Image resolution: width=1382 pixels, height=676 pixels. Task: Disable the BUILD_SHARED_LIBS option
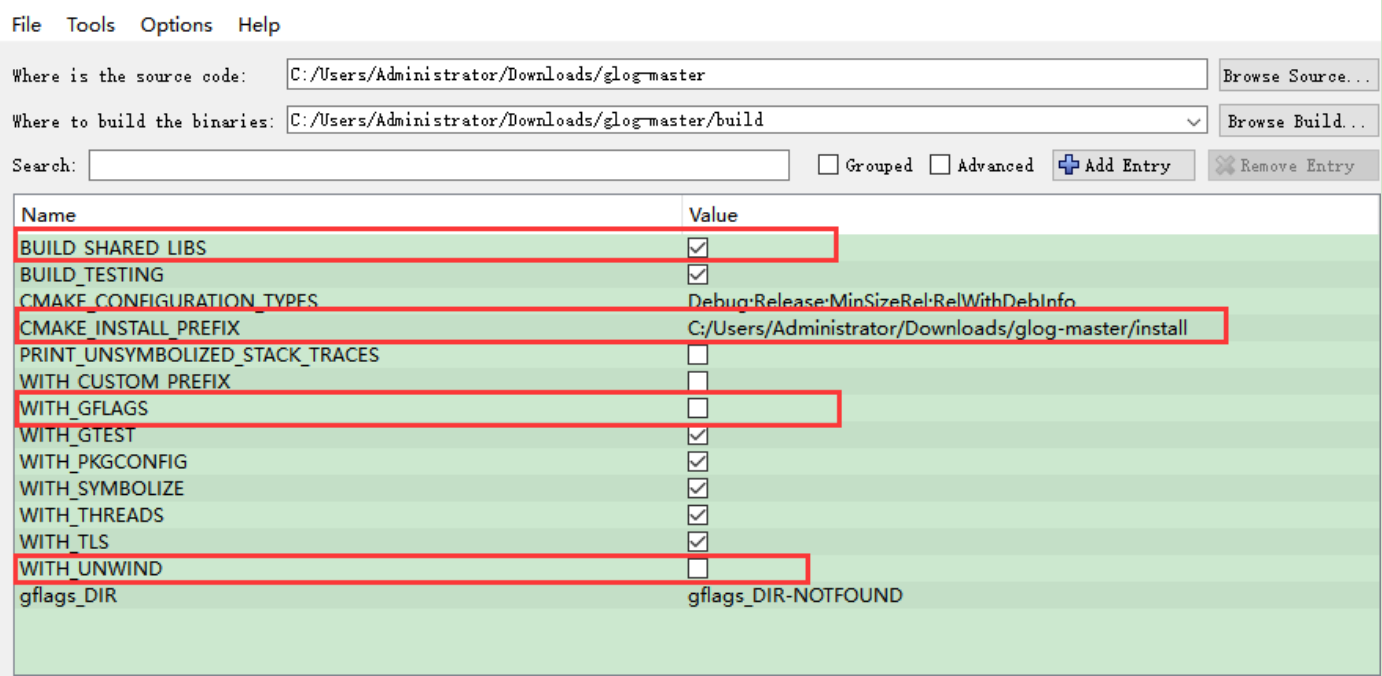[x=697, y=246]
